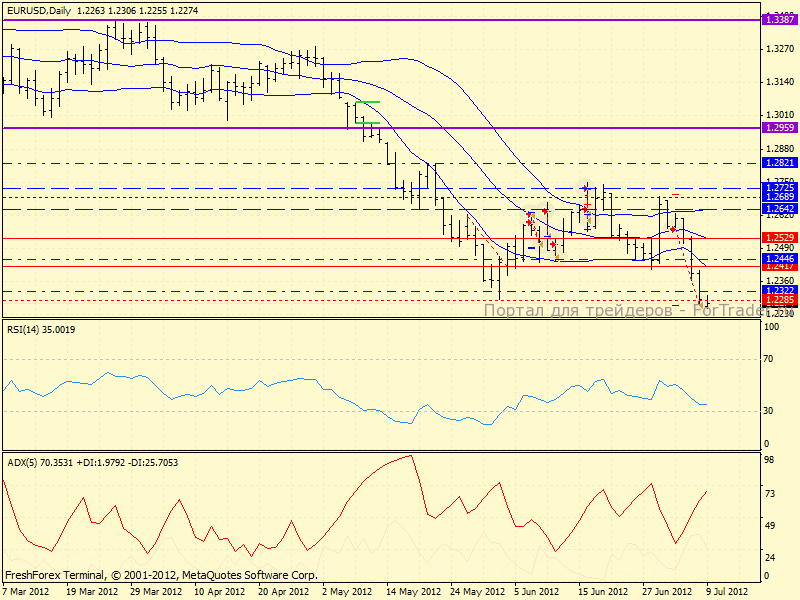The width and height of the screenshot is (800, 600).
Task: Click the 1.2446 price level tag
Action: pos(777,257)
